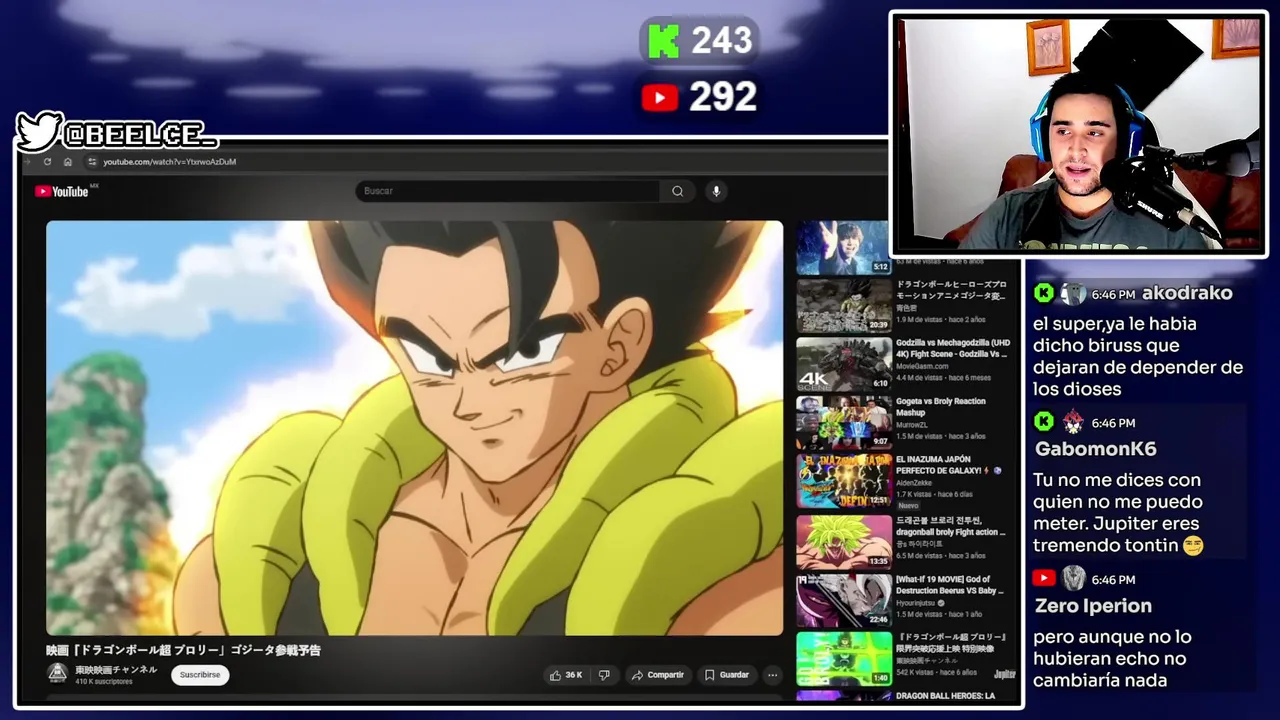Viewport: 1280px width, 720px height.
Task: Click the browser reload icon
Action: coord(47,162)
